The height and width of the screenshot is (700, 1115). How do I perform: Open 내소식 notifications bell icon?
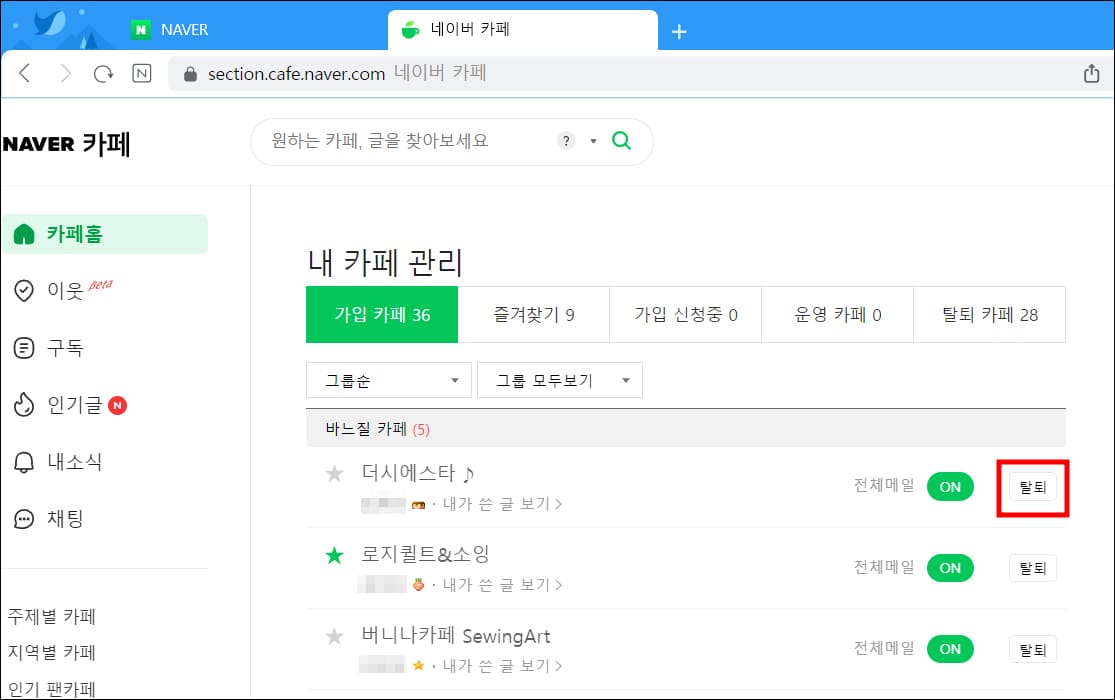click(x=22, y=462)
